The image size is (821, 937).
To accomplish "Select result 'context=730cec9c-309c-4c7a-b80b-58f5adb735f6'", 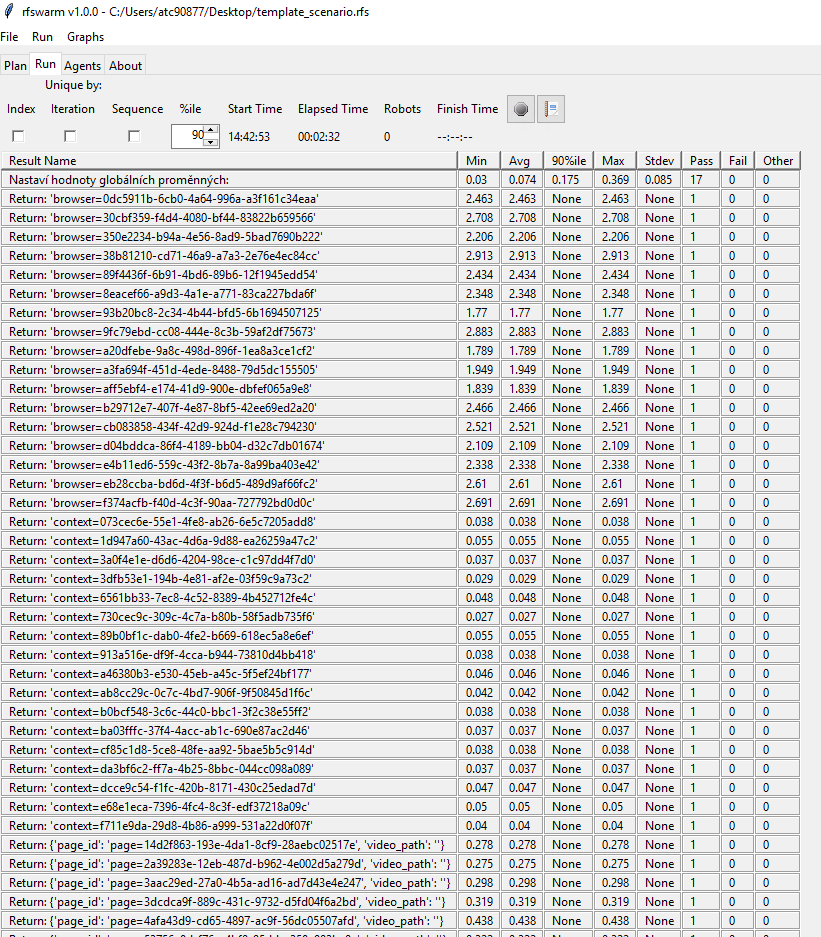I will coord(229,617).
